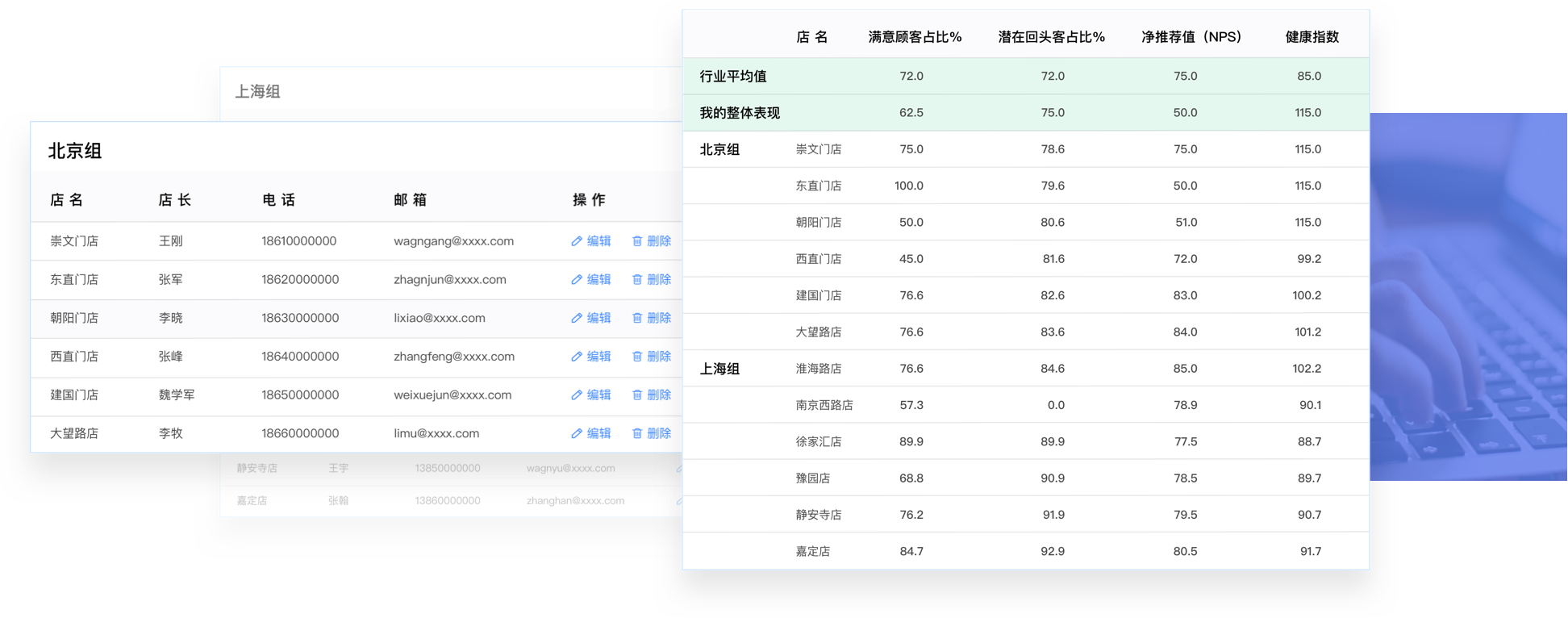Click email wagngang@xxxx.com in 崇文门店 row
1568x618 pixels.
pos(453,241)
